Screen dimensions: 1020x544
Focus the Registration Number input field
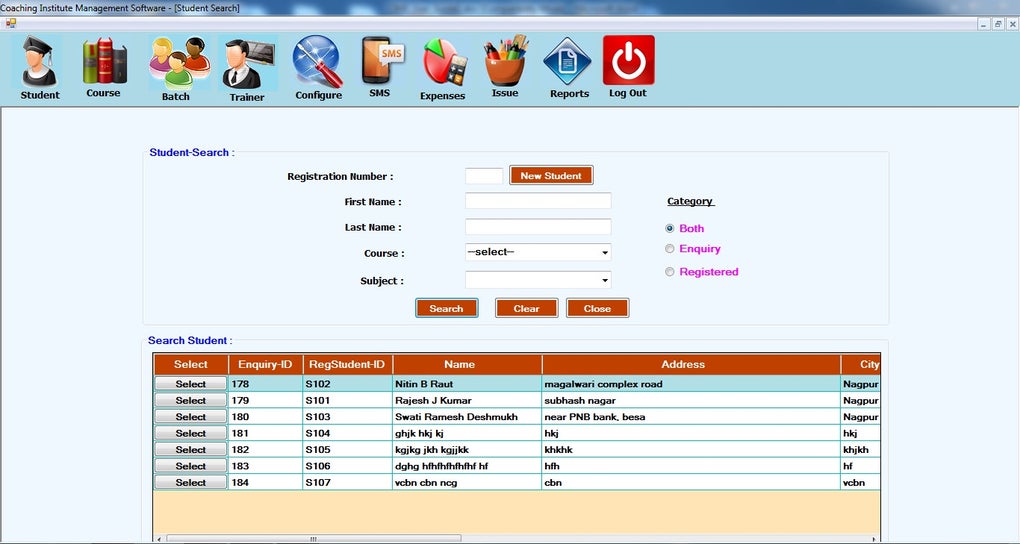pos(484,176)
